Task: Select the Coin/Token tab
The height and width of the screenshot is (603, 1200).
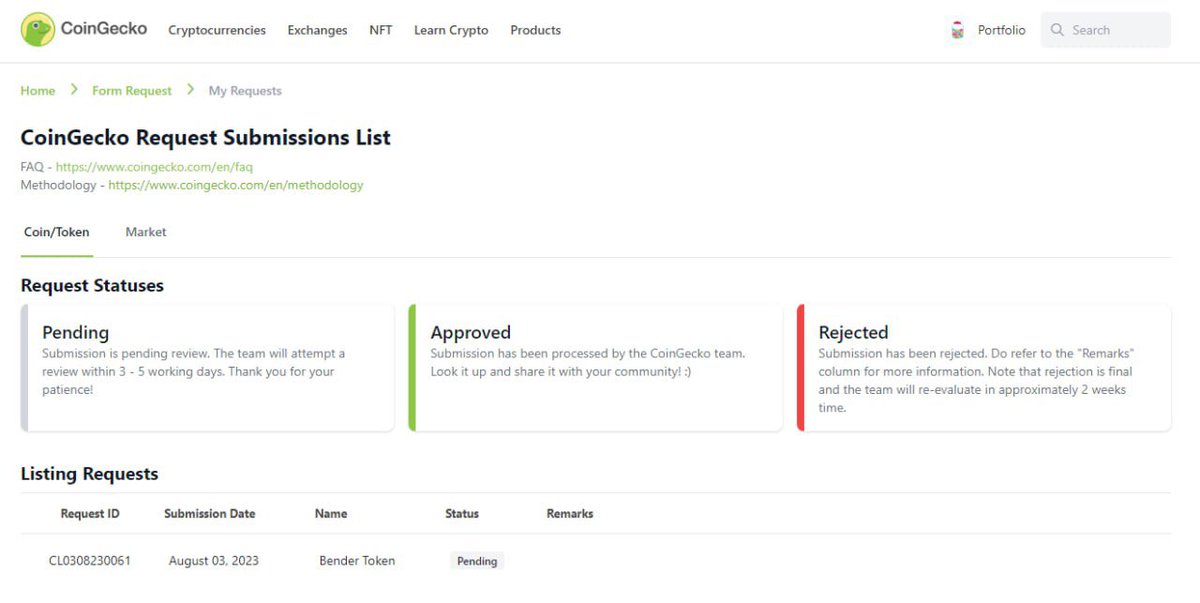Action: (57, 232)
